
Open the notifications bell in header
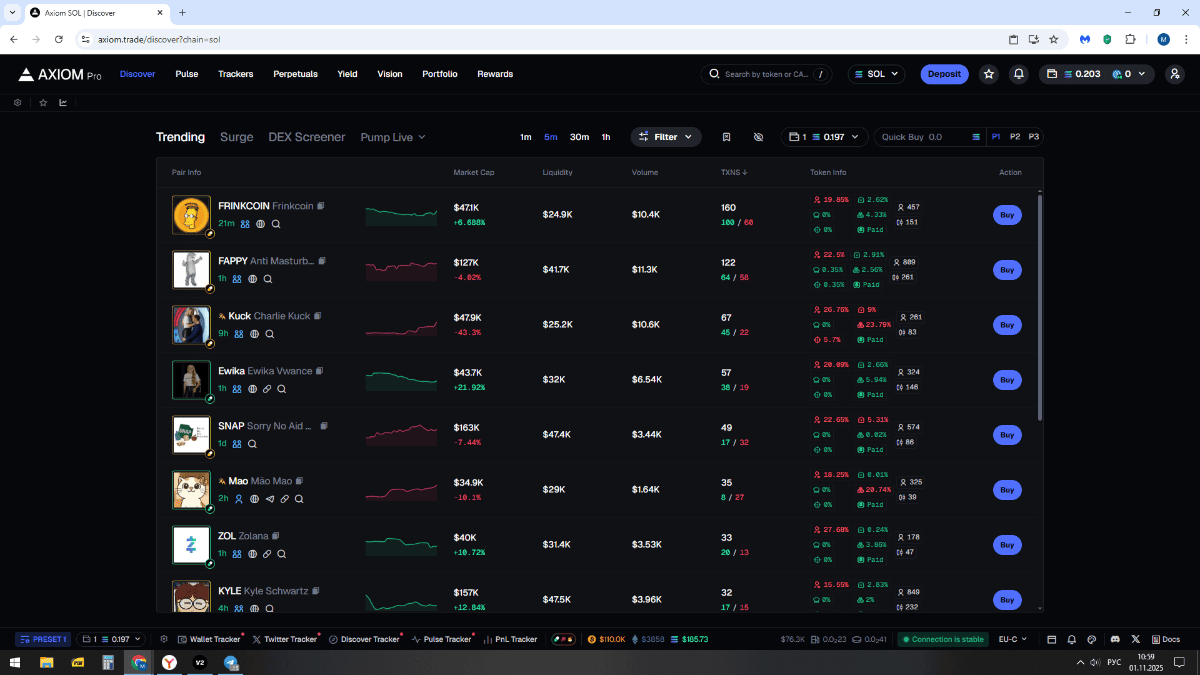(x=1018, y=74)
